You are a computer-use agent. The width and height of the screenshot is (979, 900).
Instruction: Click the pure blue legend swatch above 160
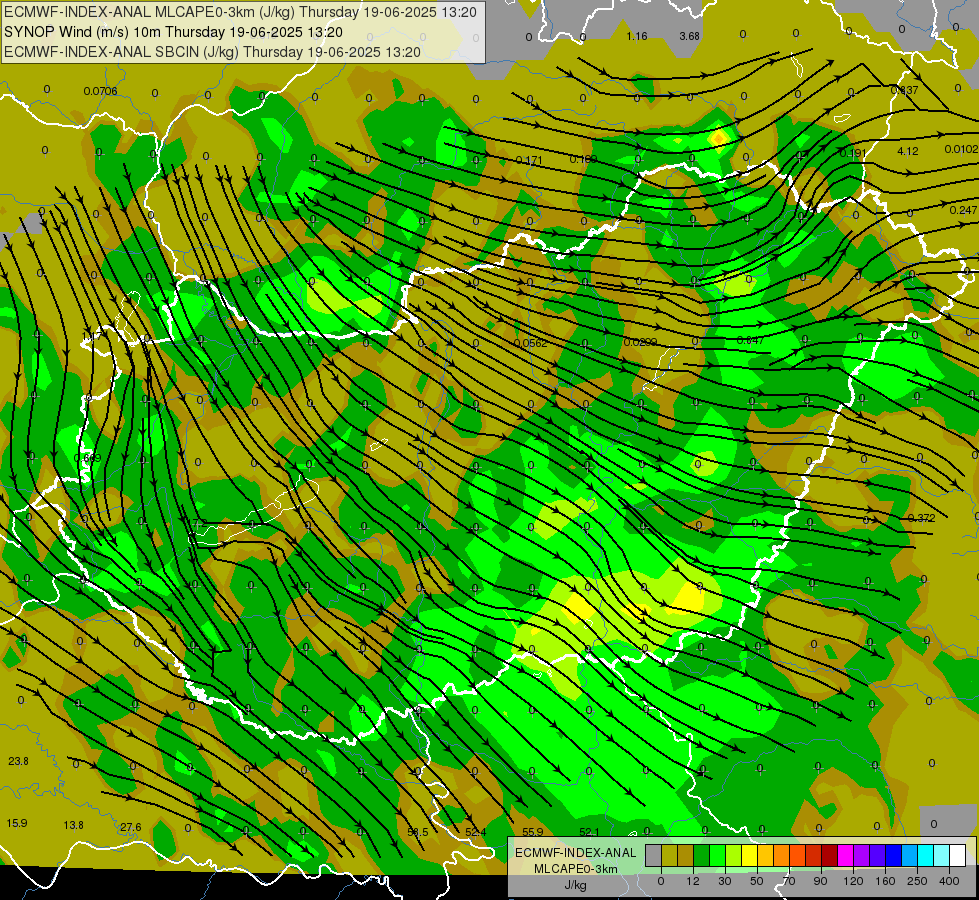click(894, 855)
